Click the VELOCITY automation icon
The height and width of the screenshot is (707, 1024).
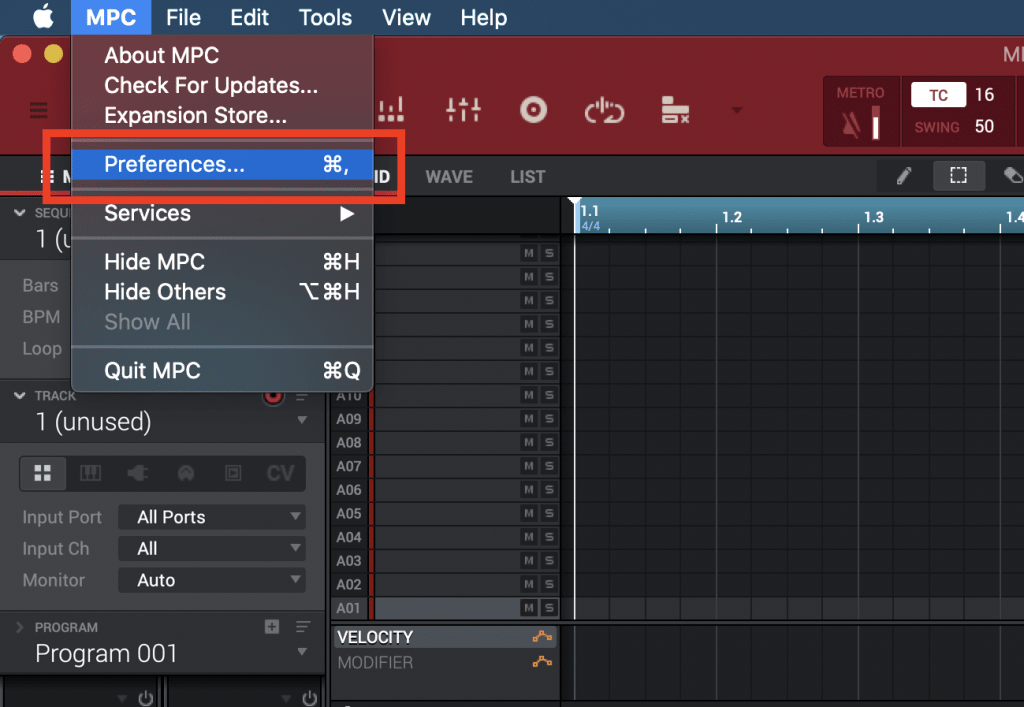[x=542, y=636]
